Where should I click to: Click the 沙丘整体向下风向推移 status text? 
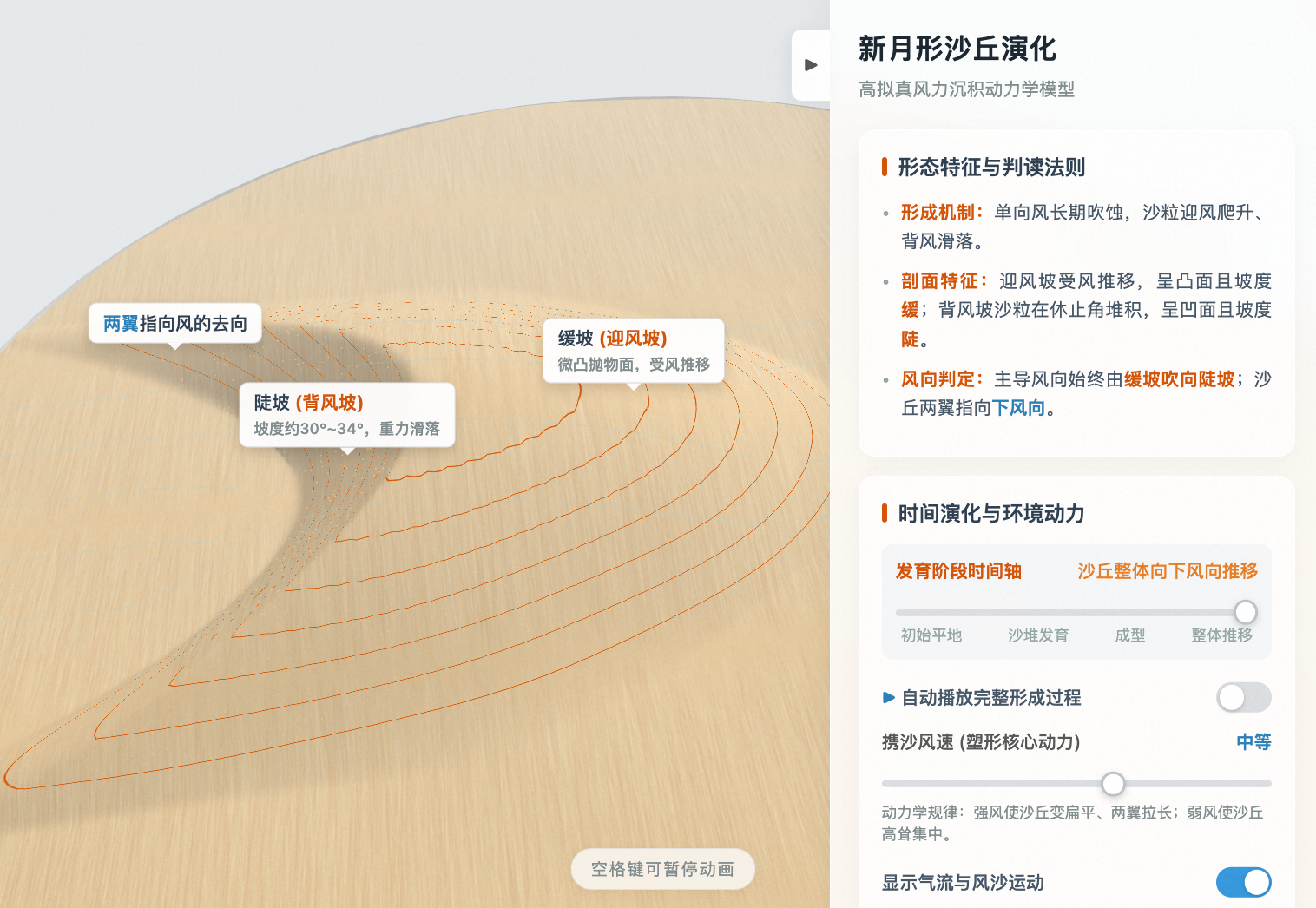1168,571
